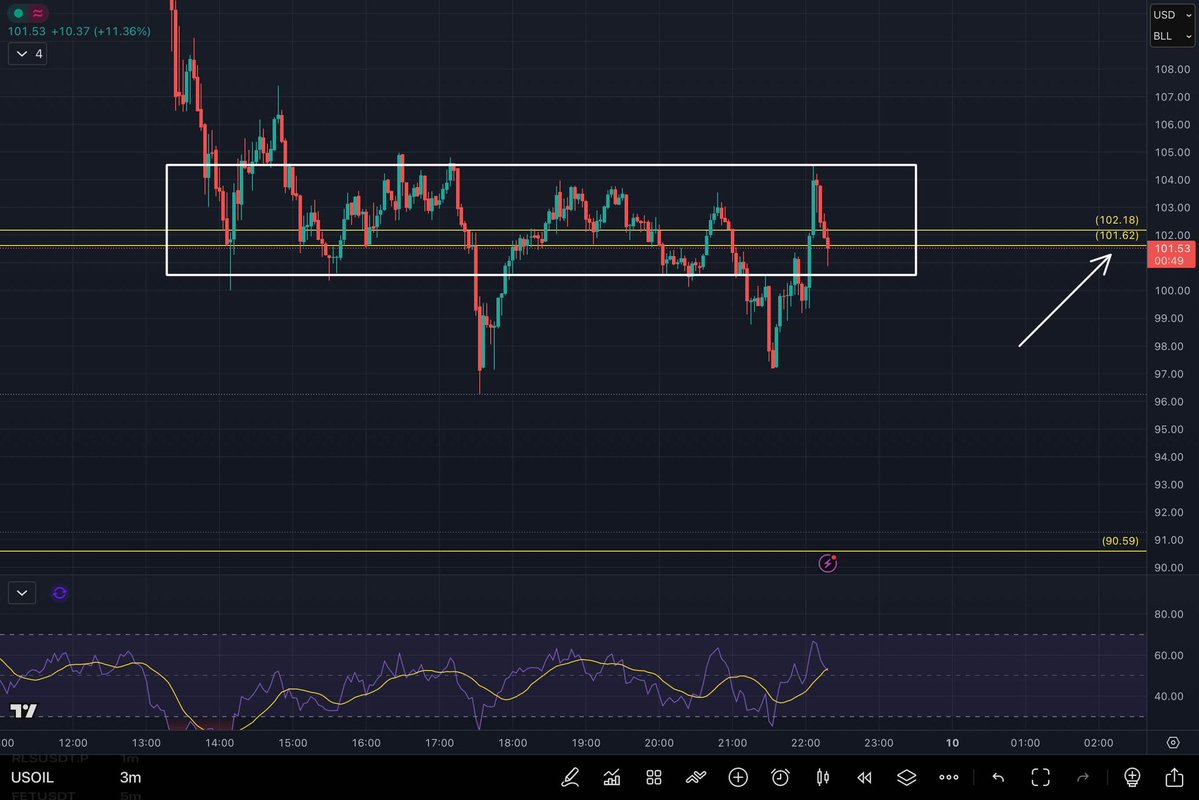Viewport: 1199px width, 800px height.
Task: Collapse the lower indicator pane chevron
Action: [x=21, y=592]
